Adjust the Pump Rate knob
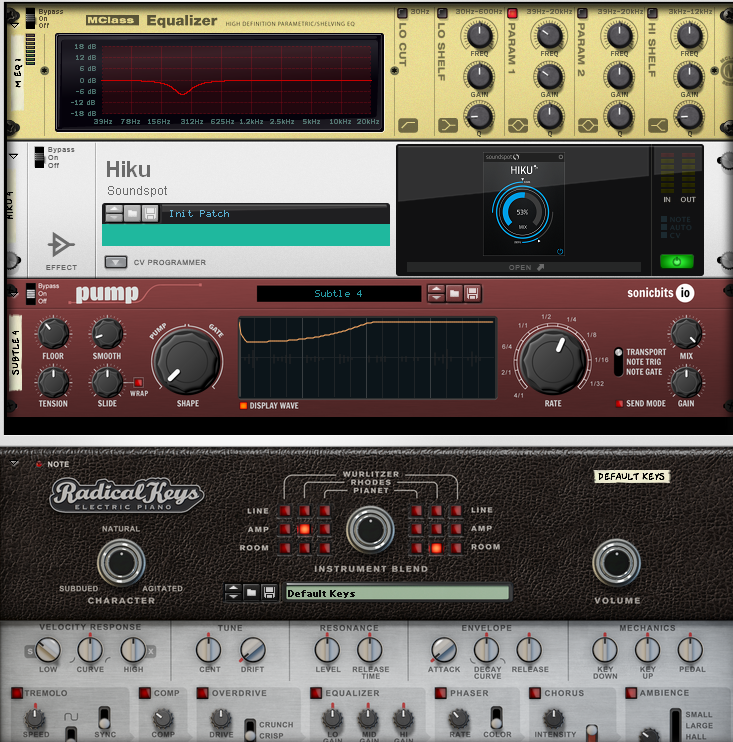The height and width of the screenshot is (742, 733). pyautogui.click(x=552, y=362)
